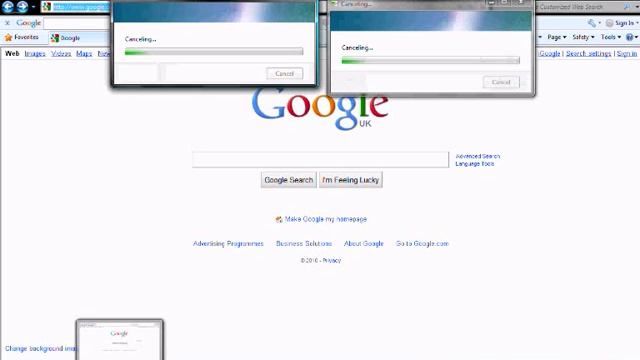
Task: Open the Search settings link
Action: [x=589, y=53]
